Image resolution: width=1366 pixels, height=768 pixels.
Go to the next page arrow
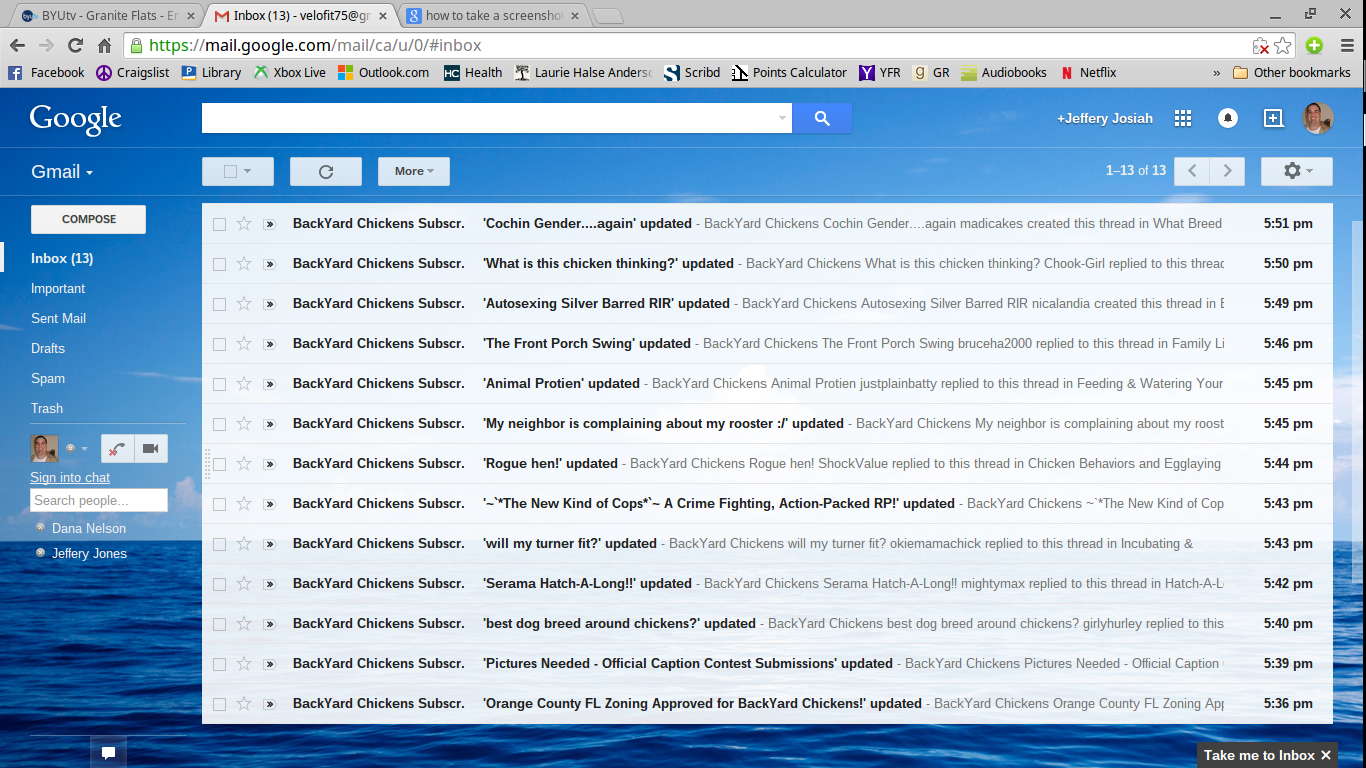pos(1228,171)
